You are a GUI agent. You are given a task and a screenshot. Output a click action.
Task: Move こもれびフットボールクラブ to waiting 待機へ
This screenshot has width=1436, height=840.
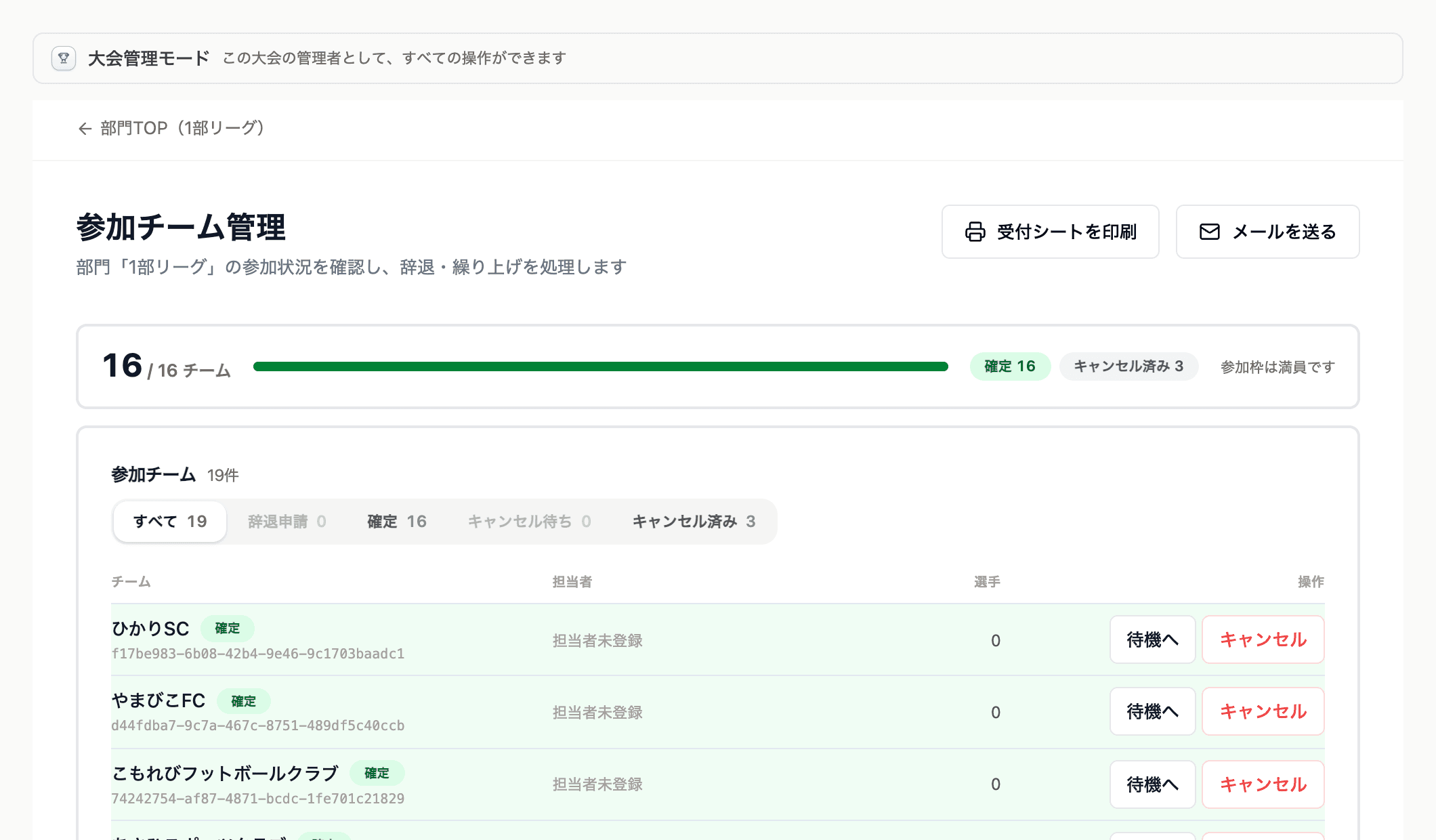[1152, 784]
